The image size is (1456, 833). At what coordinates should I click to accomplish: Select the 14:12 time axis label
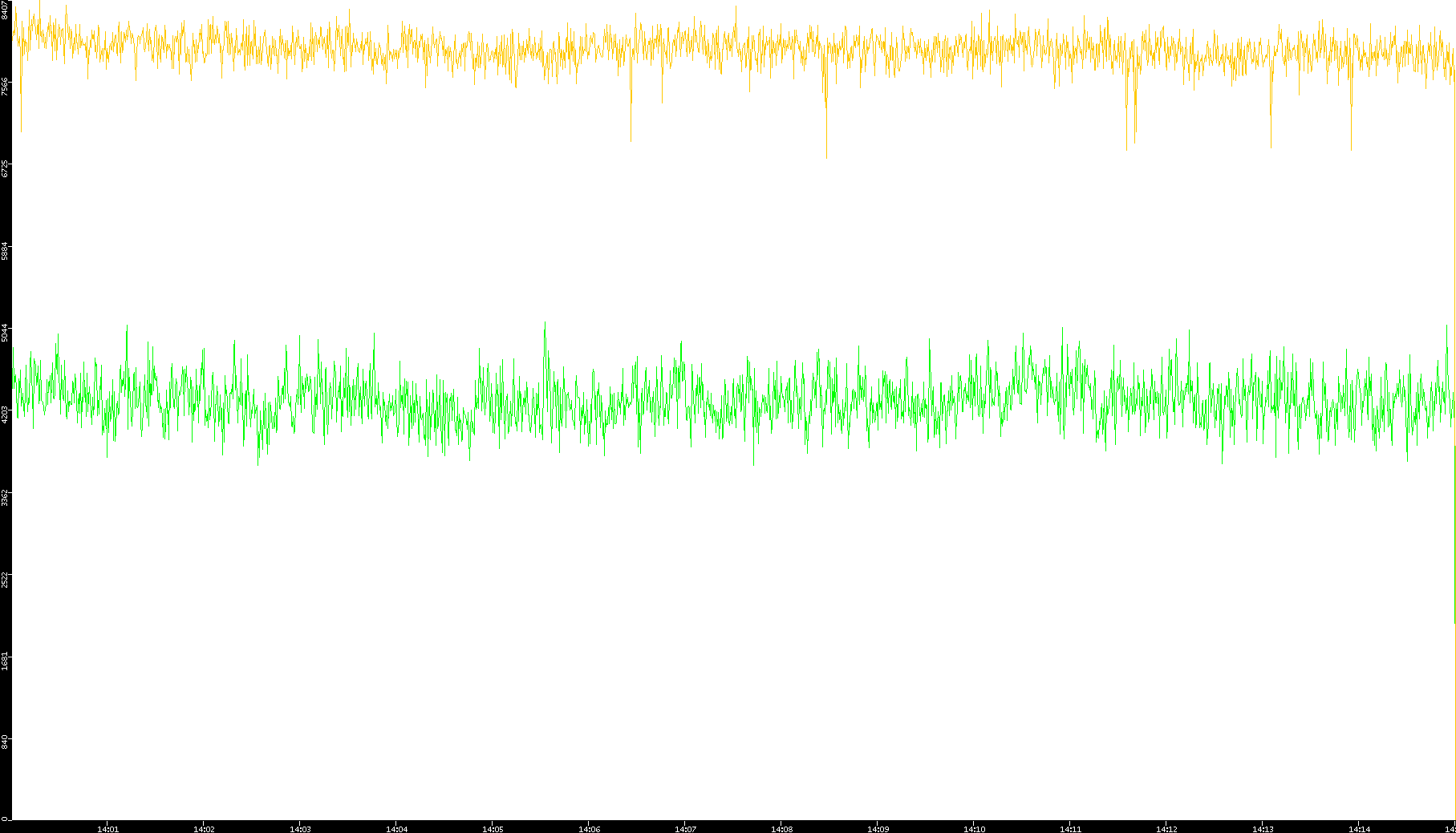tap(1166, 829)
